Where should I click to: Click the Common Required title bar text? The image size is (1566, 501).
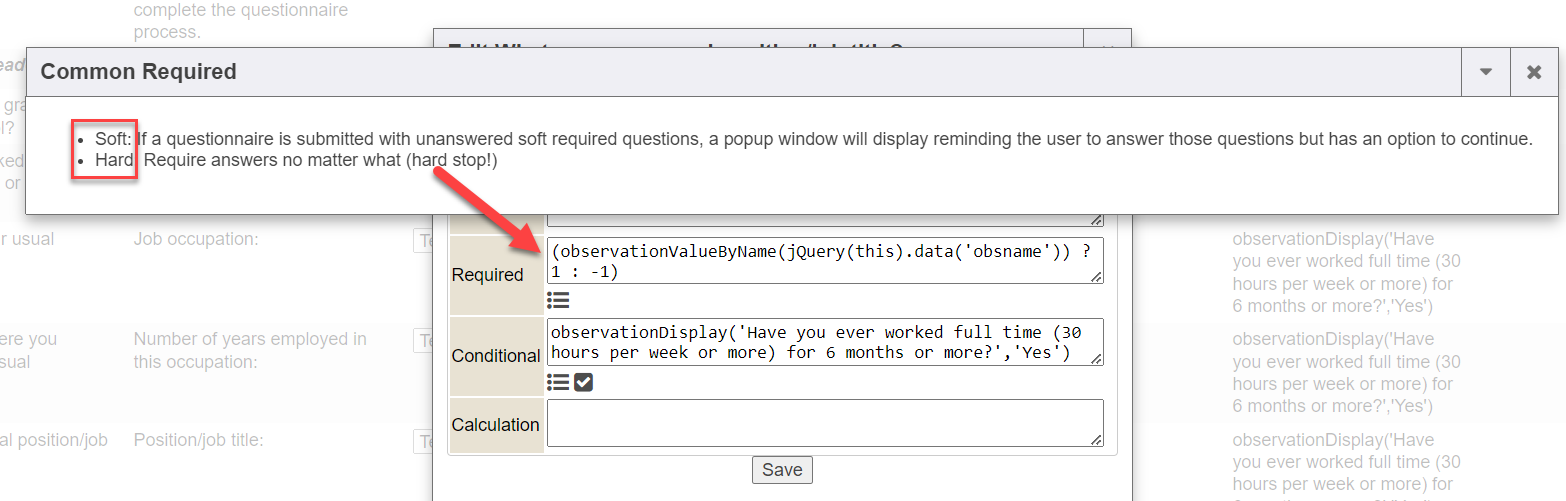coord(138,72)
